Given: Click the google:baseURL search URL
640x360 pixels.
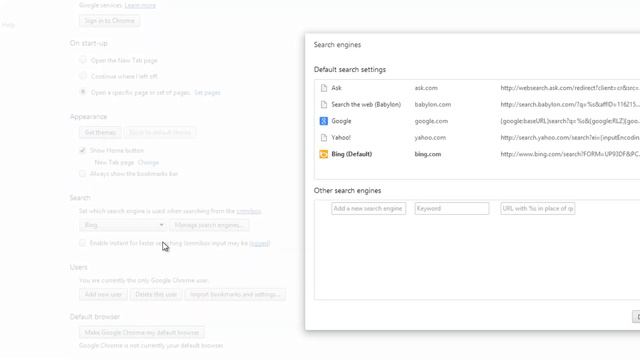Looking at the screenshot, I should (x=570, y=121).
